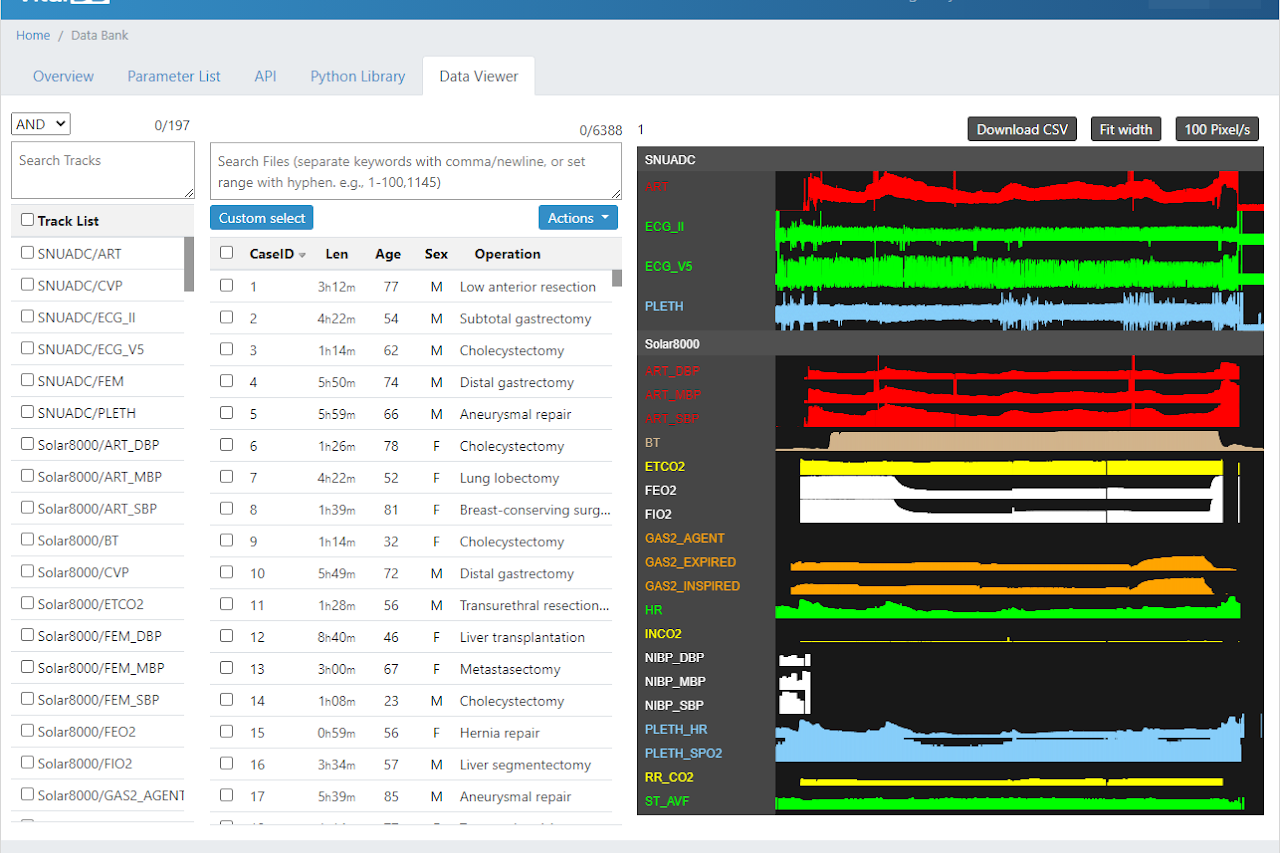Screen dimensions: 1280x853
Task: Click the Sex column header
Action: [x=436, y=254]
